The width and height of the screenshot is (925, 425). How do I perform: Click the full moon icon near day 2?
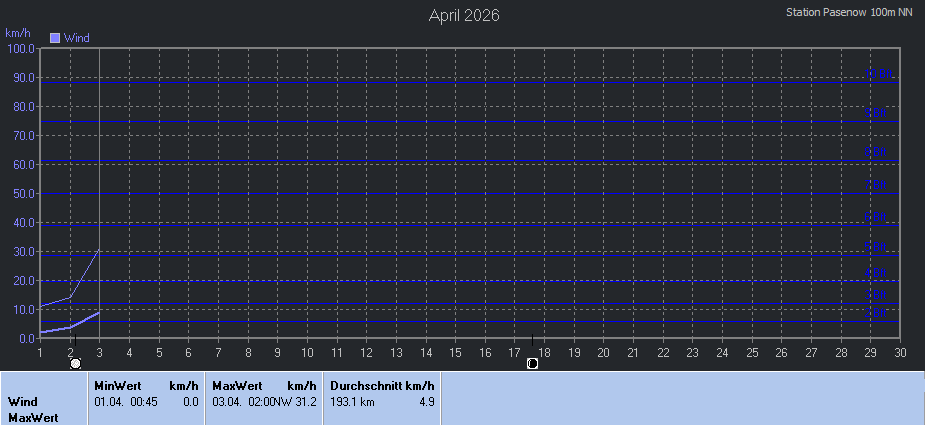click(x=75, y=364)
